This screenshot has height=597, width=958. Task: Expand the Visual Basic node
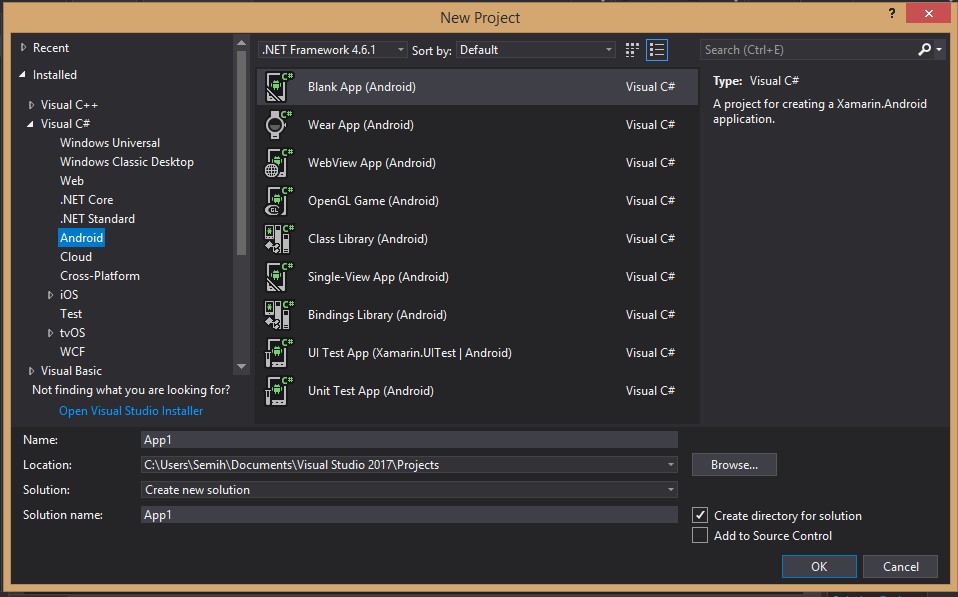[x=32, y=371]
